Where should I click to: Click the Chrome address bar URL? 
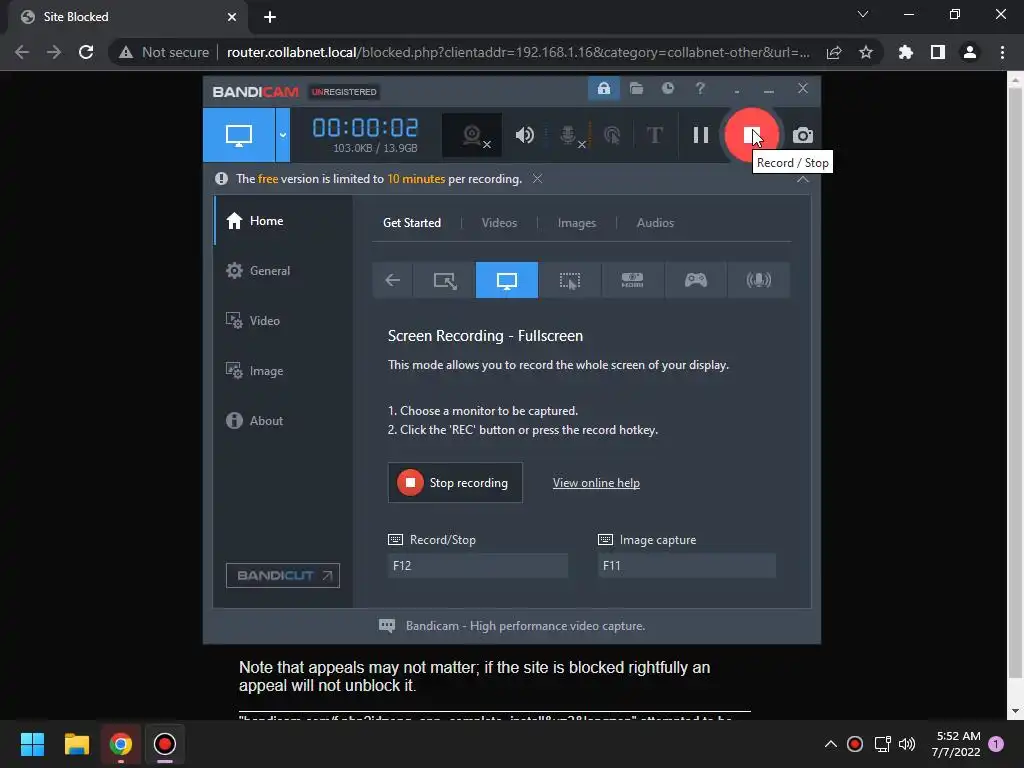pyautogui.click(x=518, y=52)
